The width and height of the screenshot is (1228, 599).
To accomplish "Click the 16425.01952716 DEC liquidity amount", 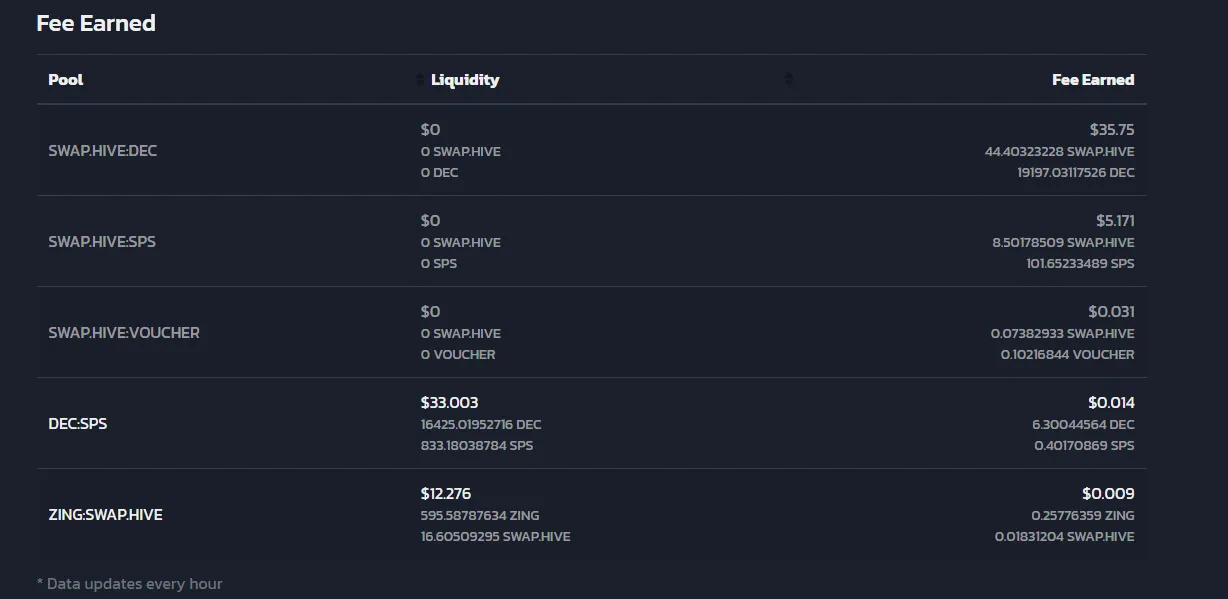I will tap(481, 424).
